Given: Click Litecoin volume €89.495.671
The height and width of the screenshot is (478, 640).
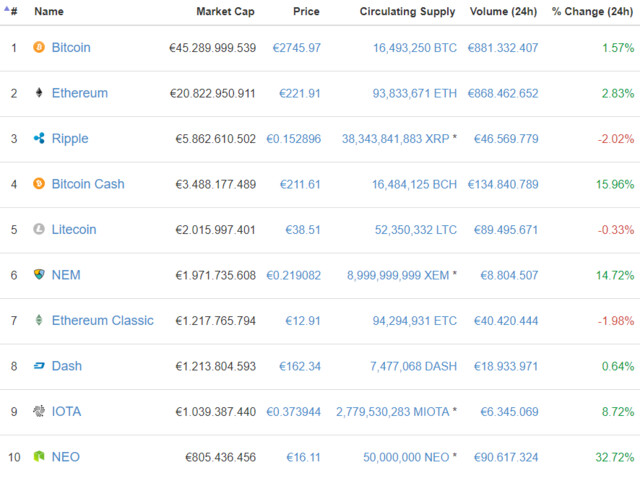Looking at the screenshot, I should click(506, 230).
